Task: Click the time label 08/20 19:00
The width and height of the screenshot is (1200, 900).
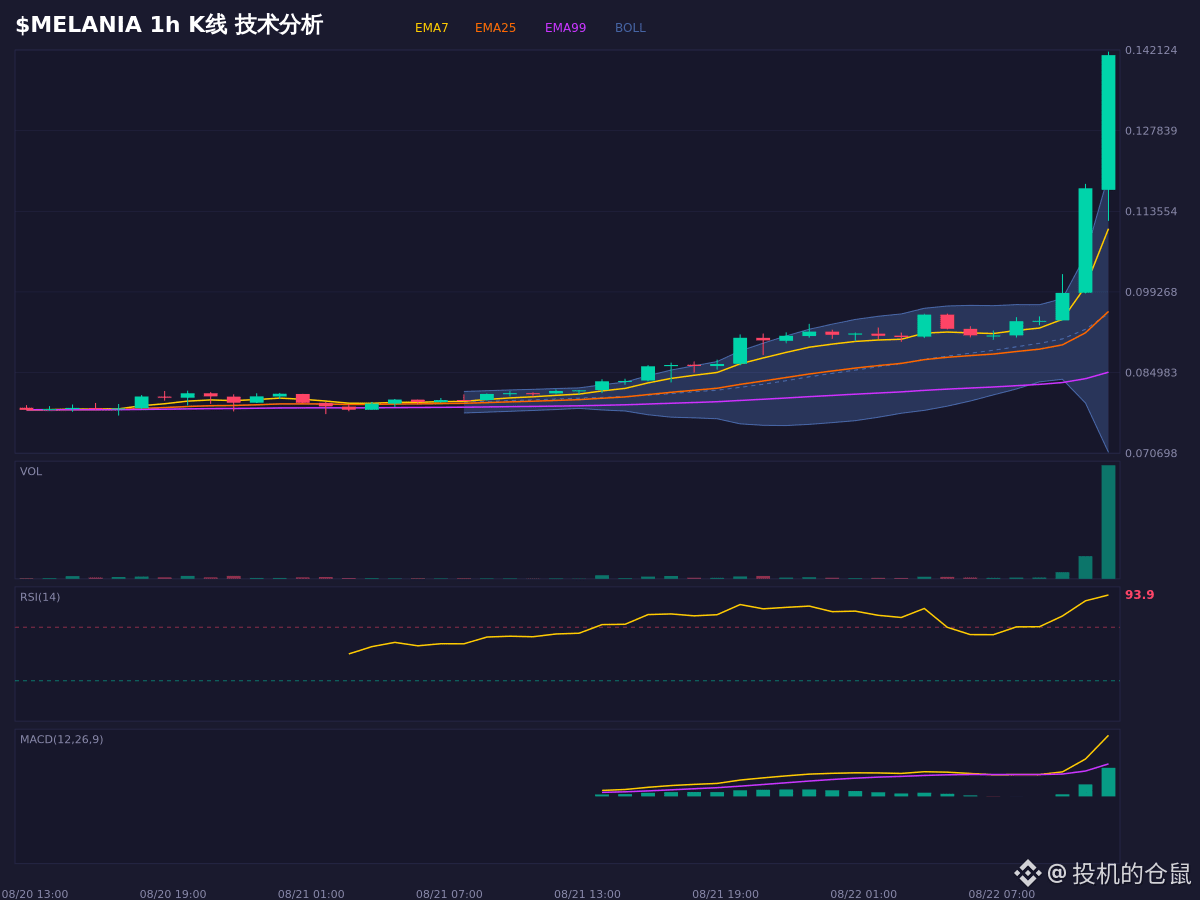Action: [173, 894]
